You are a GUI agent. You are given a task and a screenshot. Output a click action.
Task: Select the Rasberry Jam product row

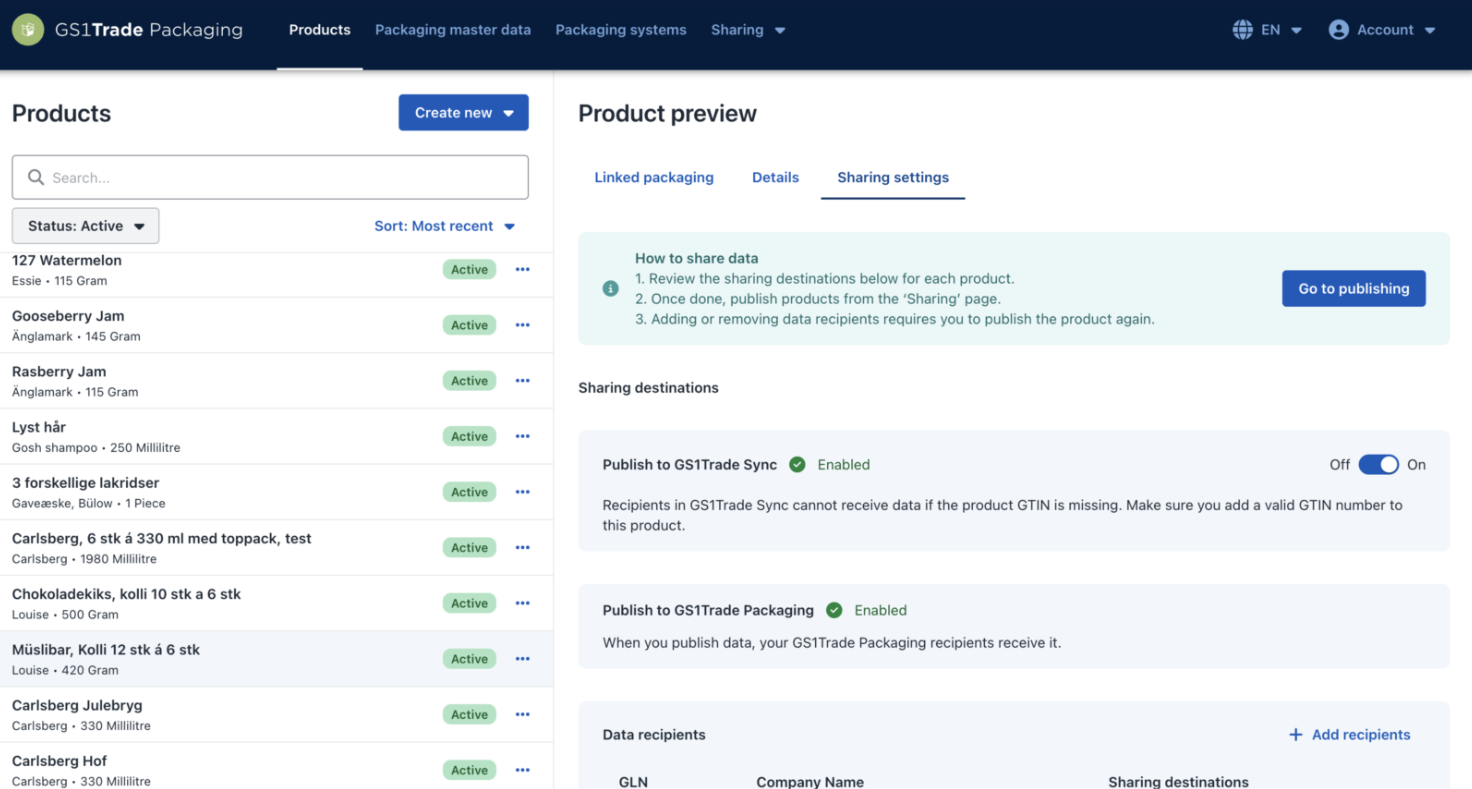[x=276, y=381]
